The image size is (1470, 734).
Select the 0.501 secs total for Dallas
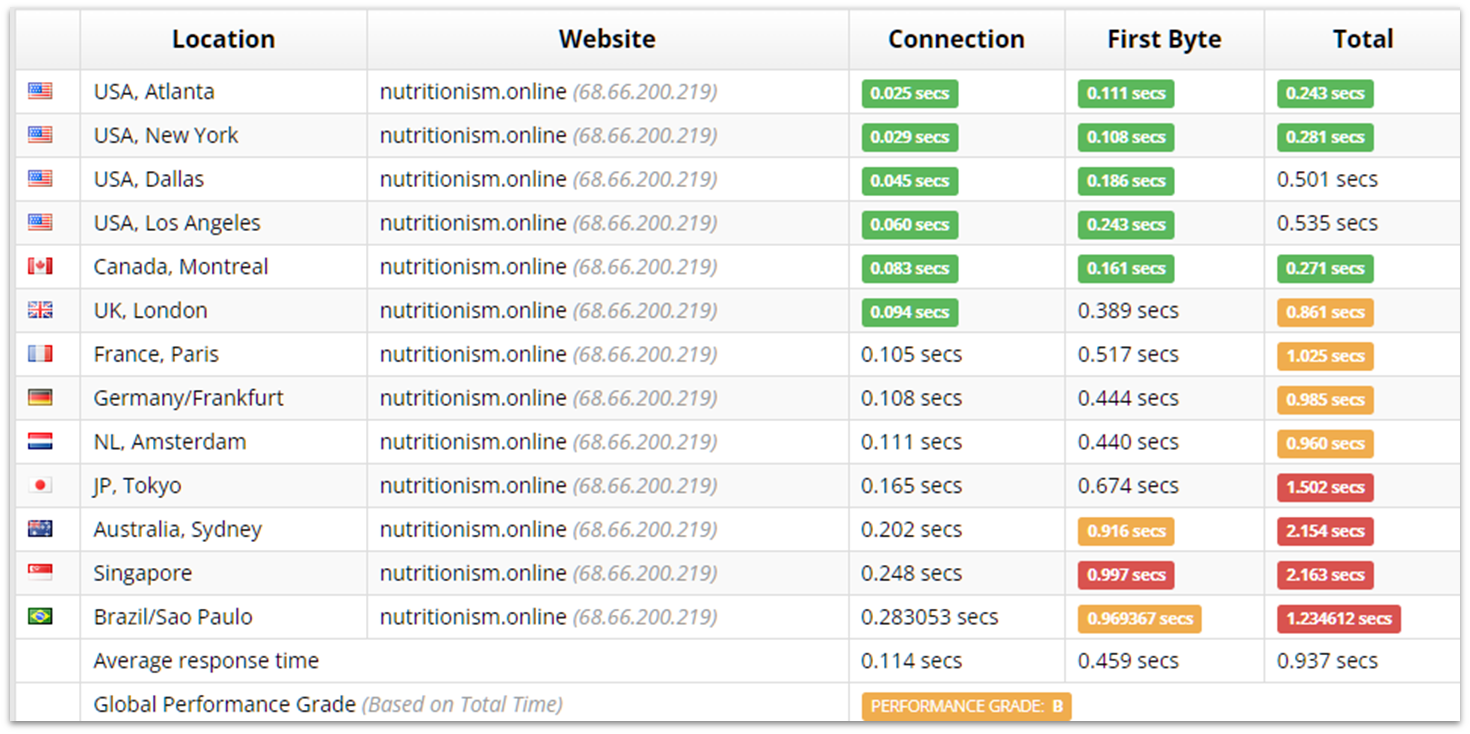pos(1327,180)
